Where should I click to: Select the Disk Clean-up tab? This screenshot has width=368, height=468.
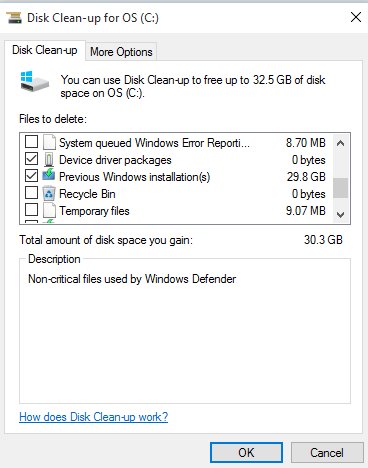pos(45,50)
